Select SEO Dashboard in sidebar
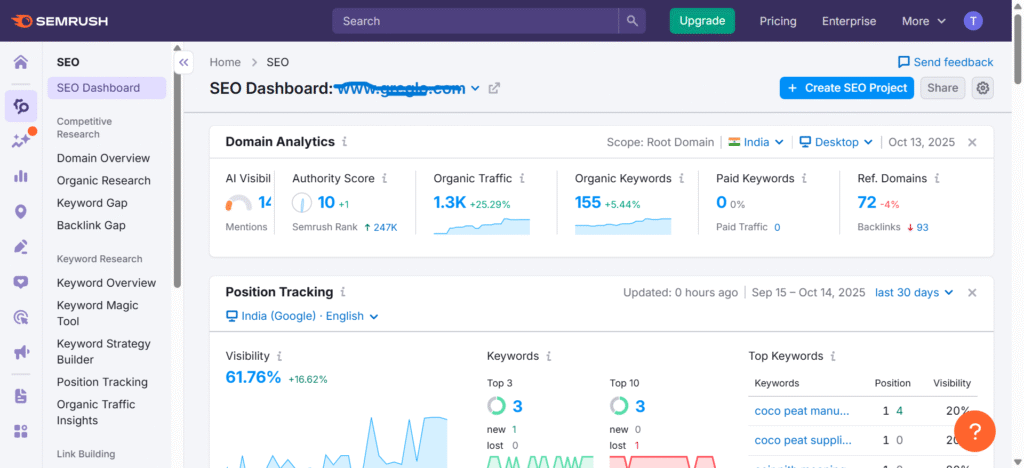This screenshot has height=468, width=1024. tap(106, 88)
